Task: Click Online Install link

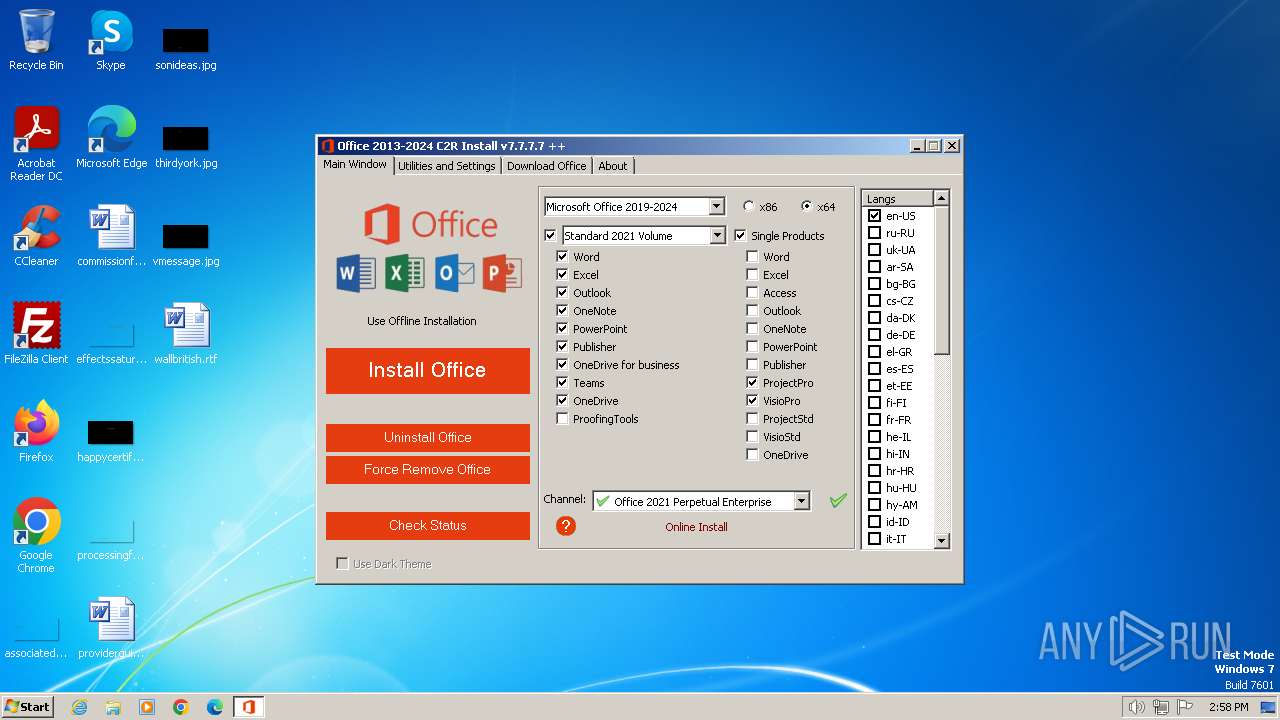Action: (x=697, y=527)
